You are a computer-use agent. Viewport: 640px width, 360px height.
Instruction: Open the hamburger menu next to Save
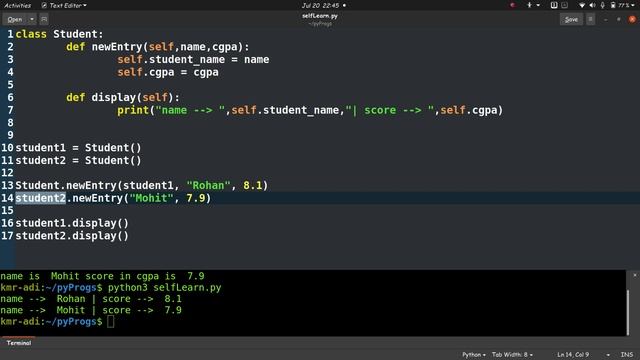590,19
